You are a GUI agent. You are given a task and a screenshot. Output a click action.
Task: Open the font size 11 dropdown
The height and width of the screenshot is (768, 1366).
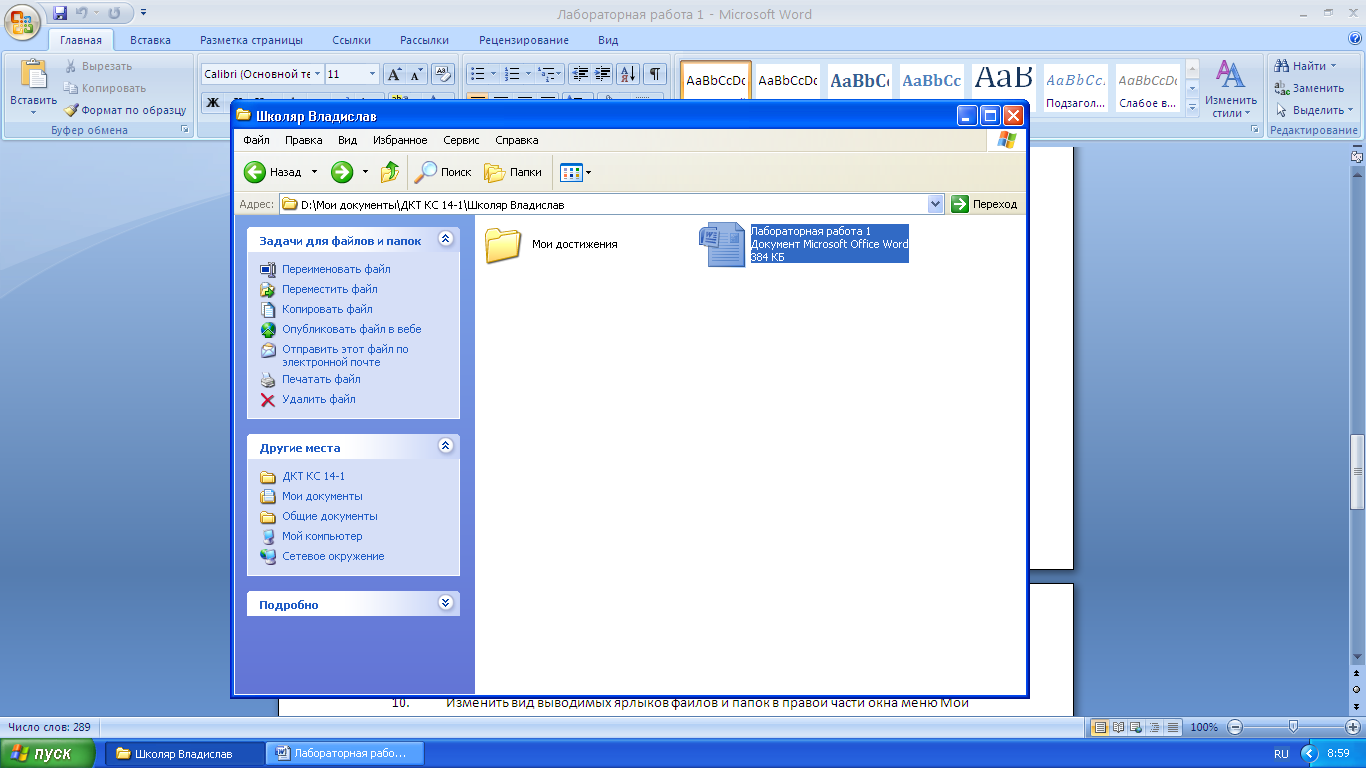372,74
